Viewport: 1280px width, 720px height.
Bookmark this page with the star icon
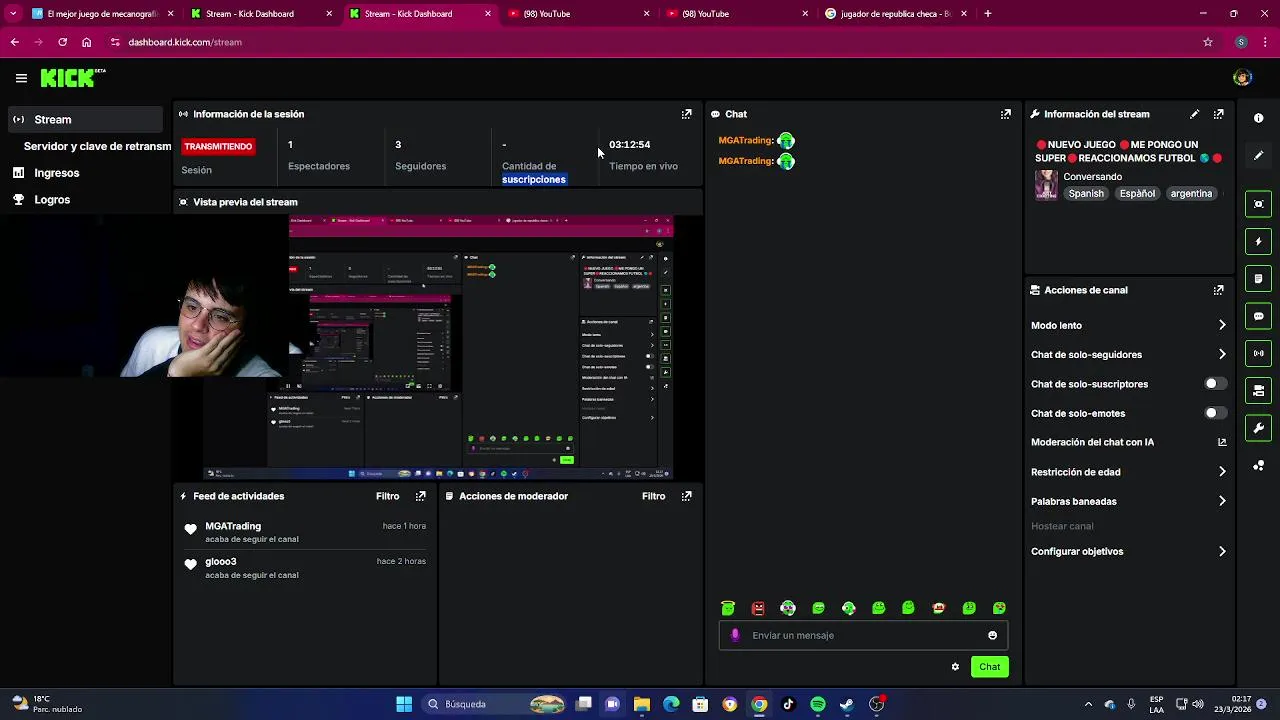click(1208, 42)
